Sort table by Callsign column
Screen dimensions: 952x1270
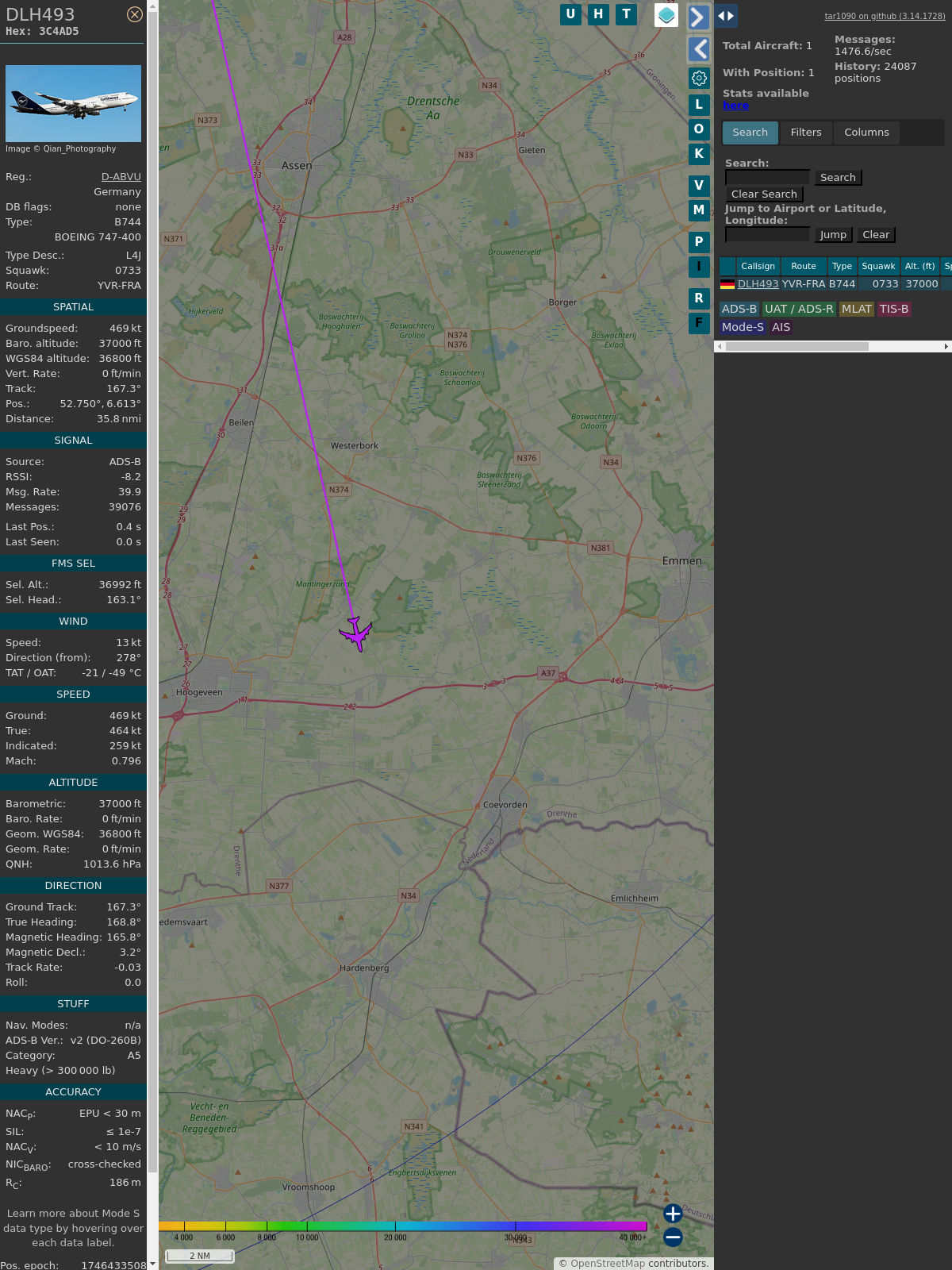[758, 267]
